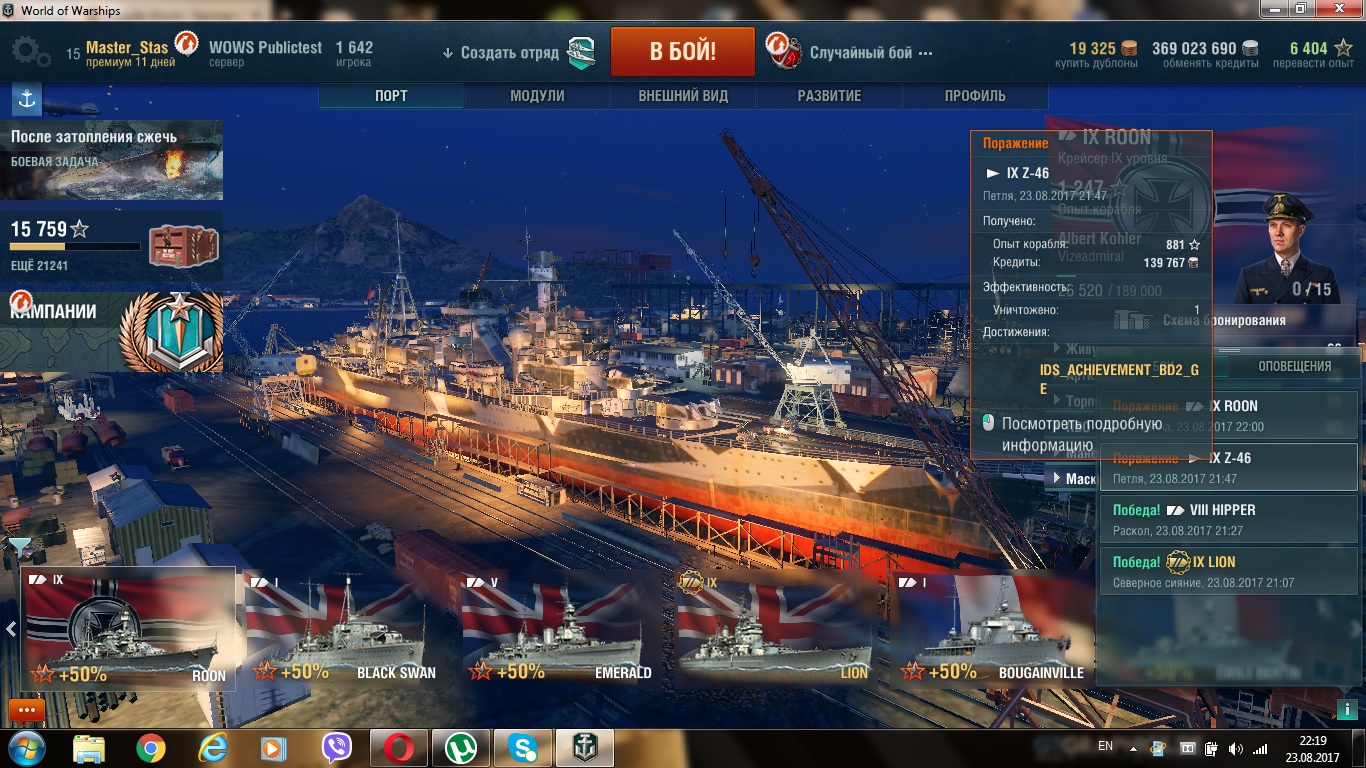This screenshot has height=768, width=1366.
Task: Open the КАМПАНИИ panel
Action: click(112, 331)
